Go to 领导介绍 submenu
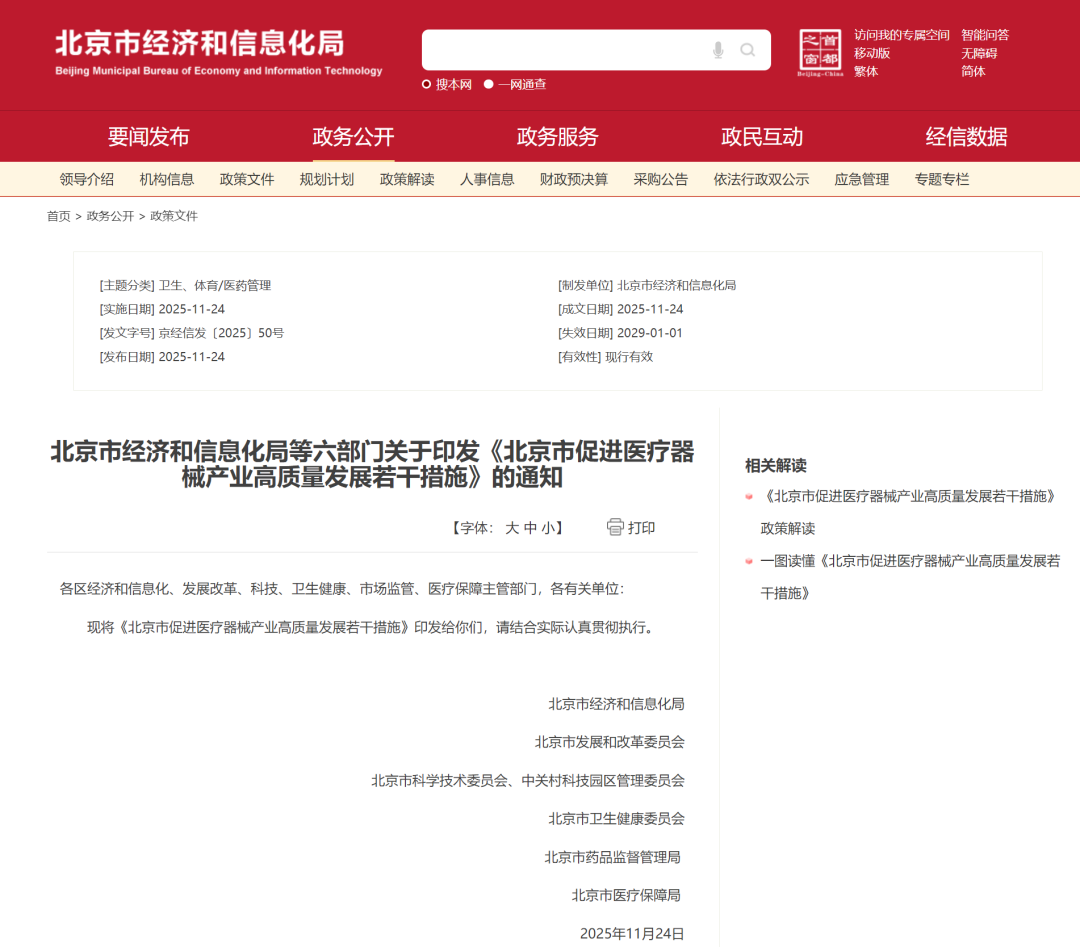The height and width of the screenshot is (947, 1080). pos(87,180)
